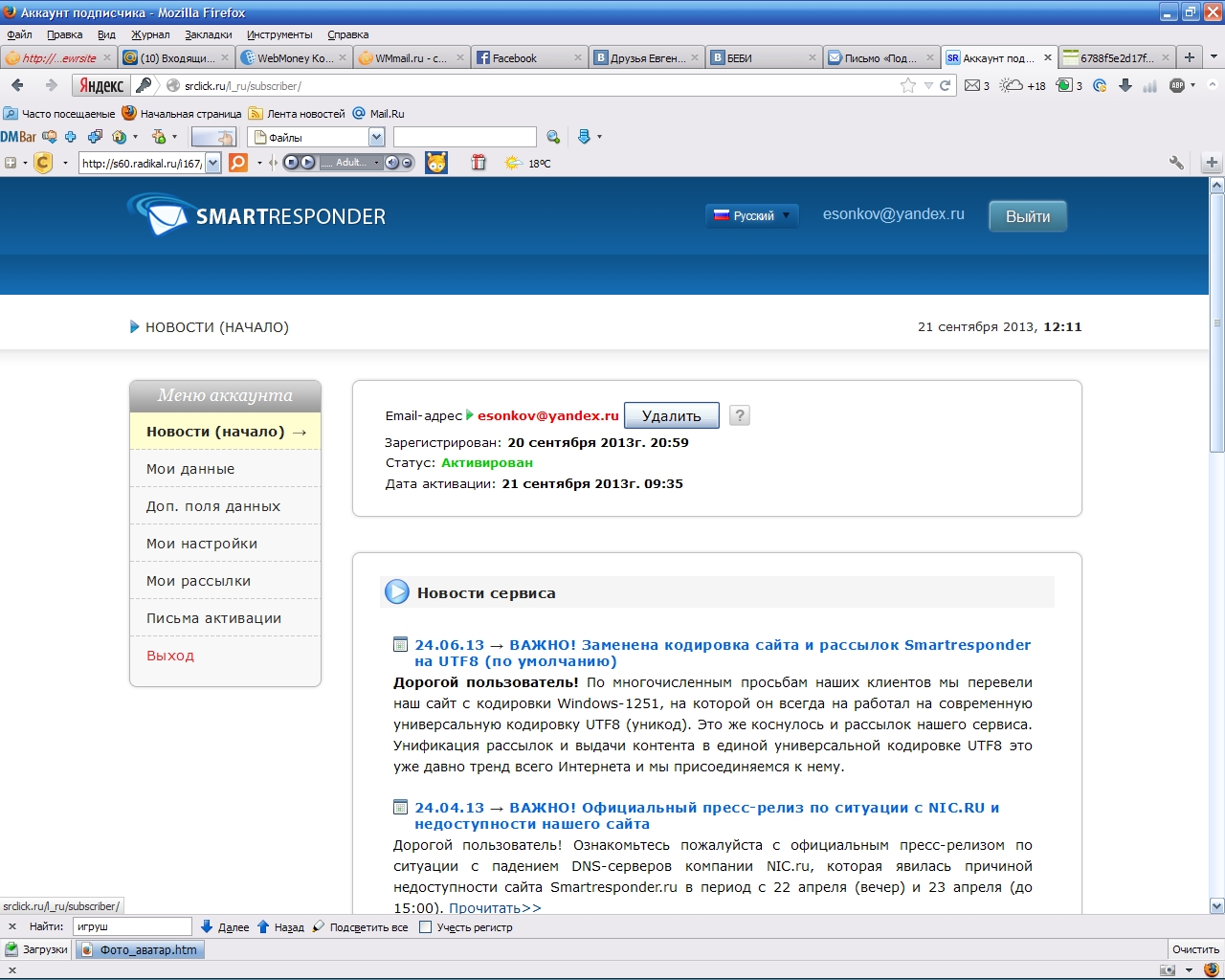
Task: Open toolbar settings via the wrench icon
Action: (x=1176, y=163)
